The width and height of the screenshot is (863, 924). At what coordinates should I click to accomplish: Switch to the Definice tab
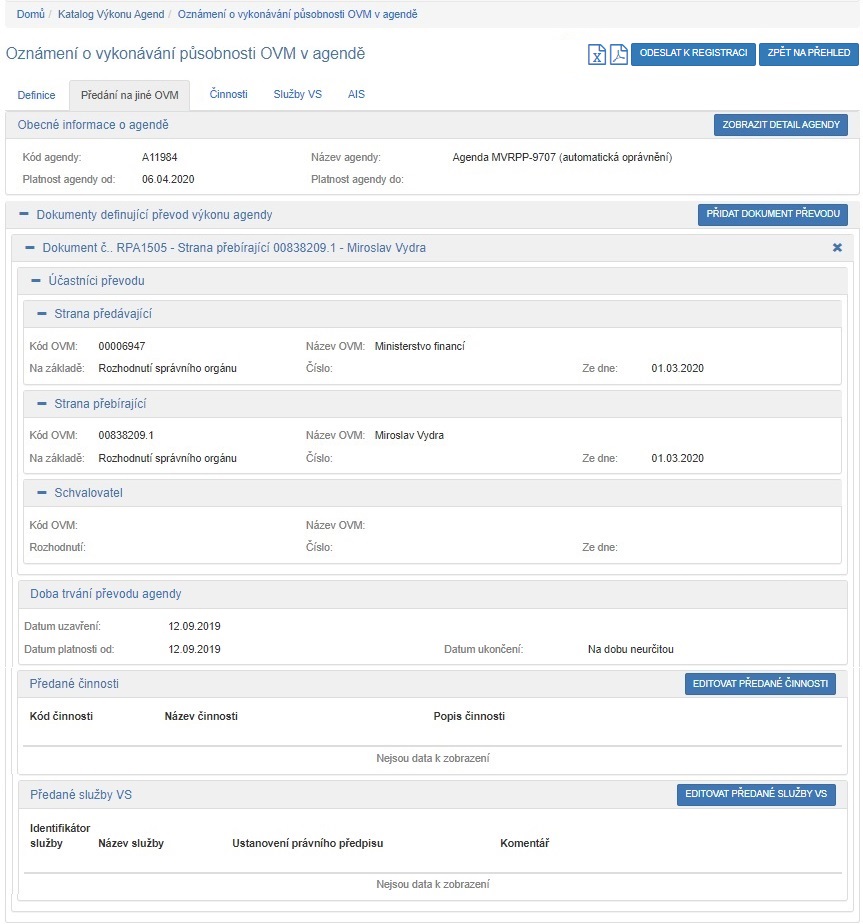(37, 96)
